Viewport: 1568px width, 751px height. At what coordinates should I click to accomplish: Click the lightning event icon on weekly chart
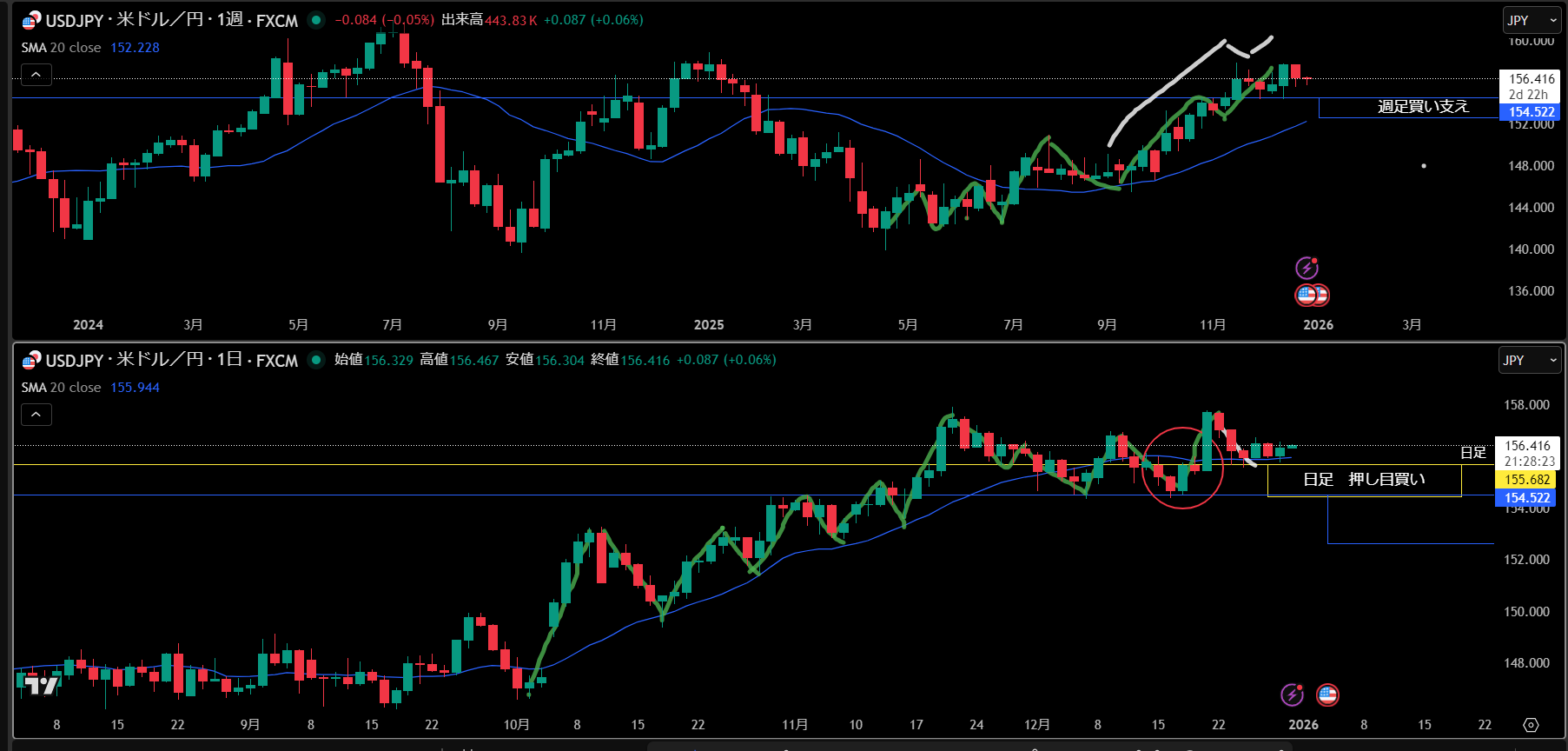[x=1307, y=268]
